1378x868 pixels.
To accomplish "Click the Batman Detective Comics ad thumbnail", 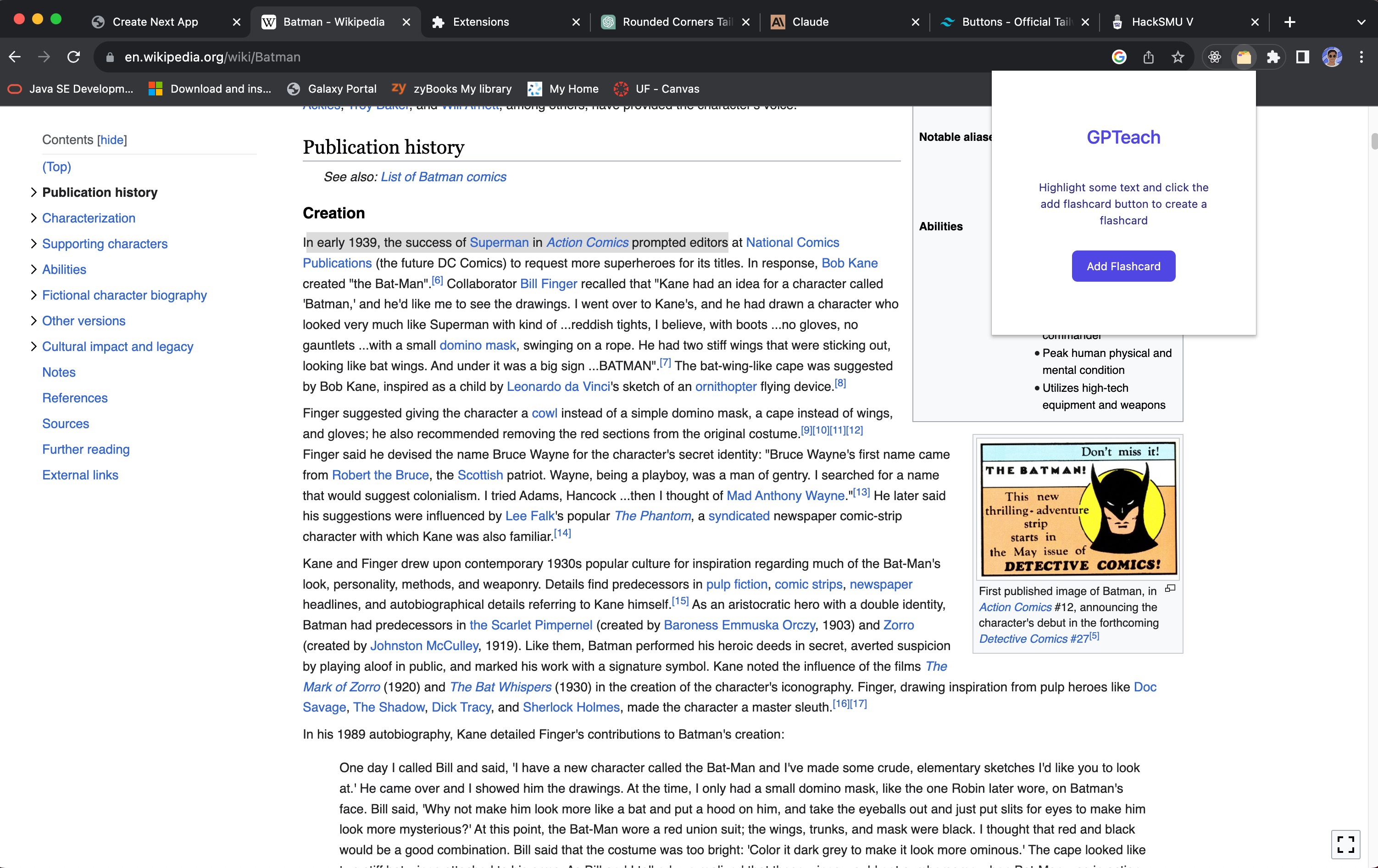I will point(1078,508).
